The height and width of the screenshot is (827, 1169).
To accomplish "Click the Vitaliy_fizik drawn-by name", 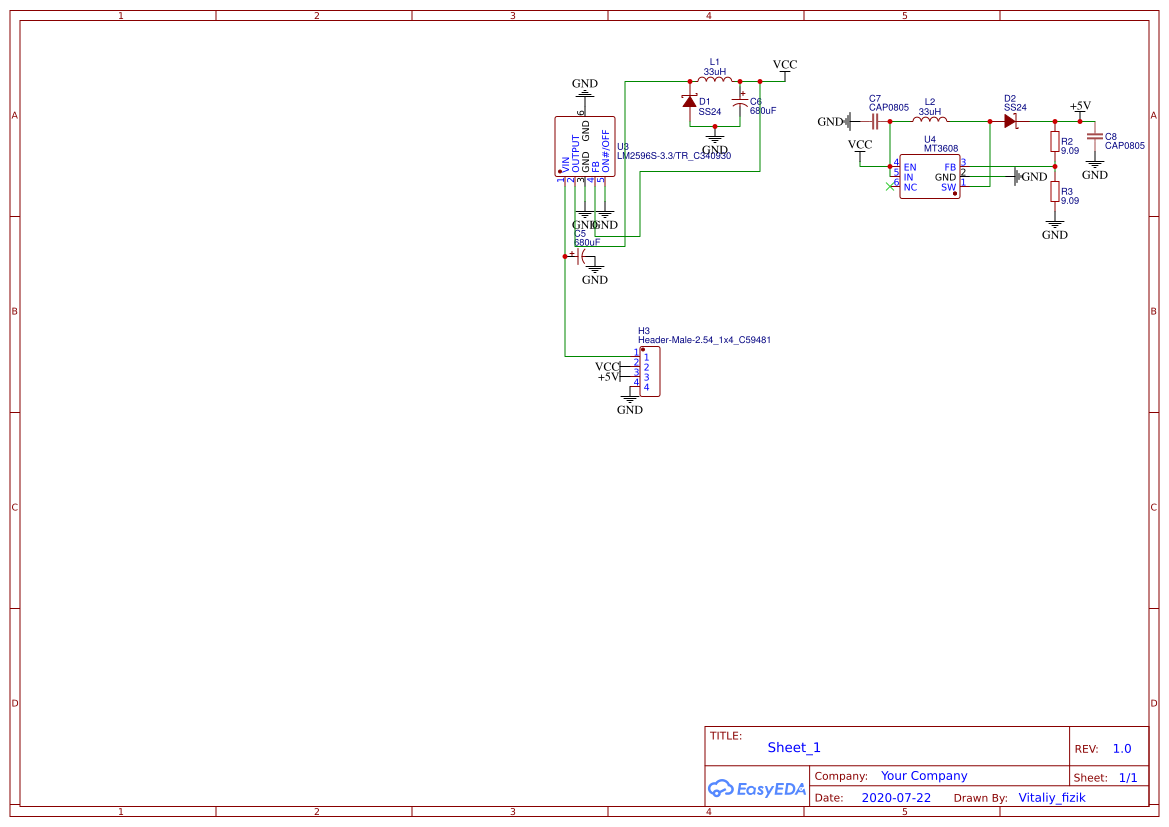I will (1051, 798).
